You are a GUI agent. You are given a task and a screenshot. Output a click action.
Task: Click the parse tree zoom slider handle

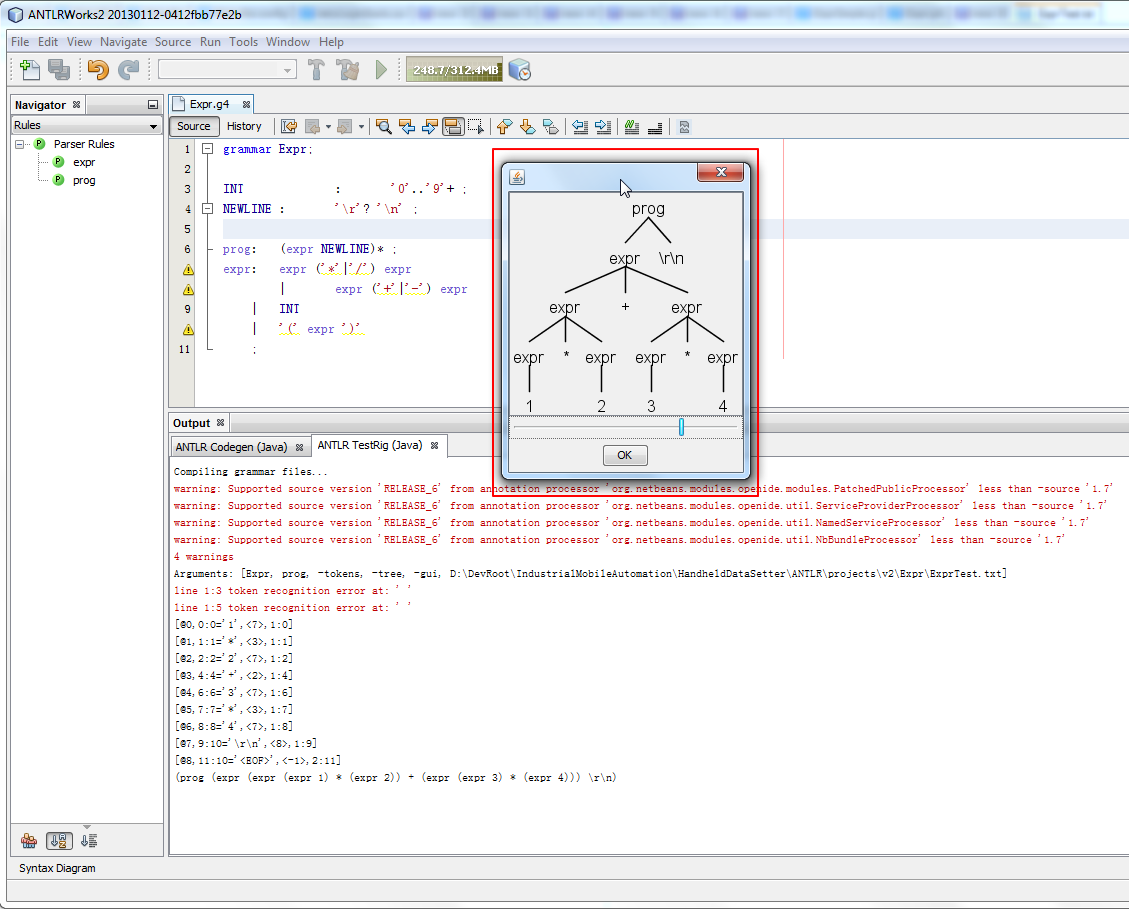[x=681, y=427]
